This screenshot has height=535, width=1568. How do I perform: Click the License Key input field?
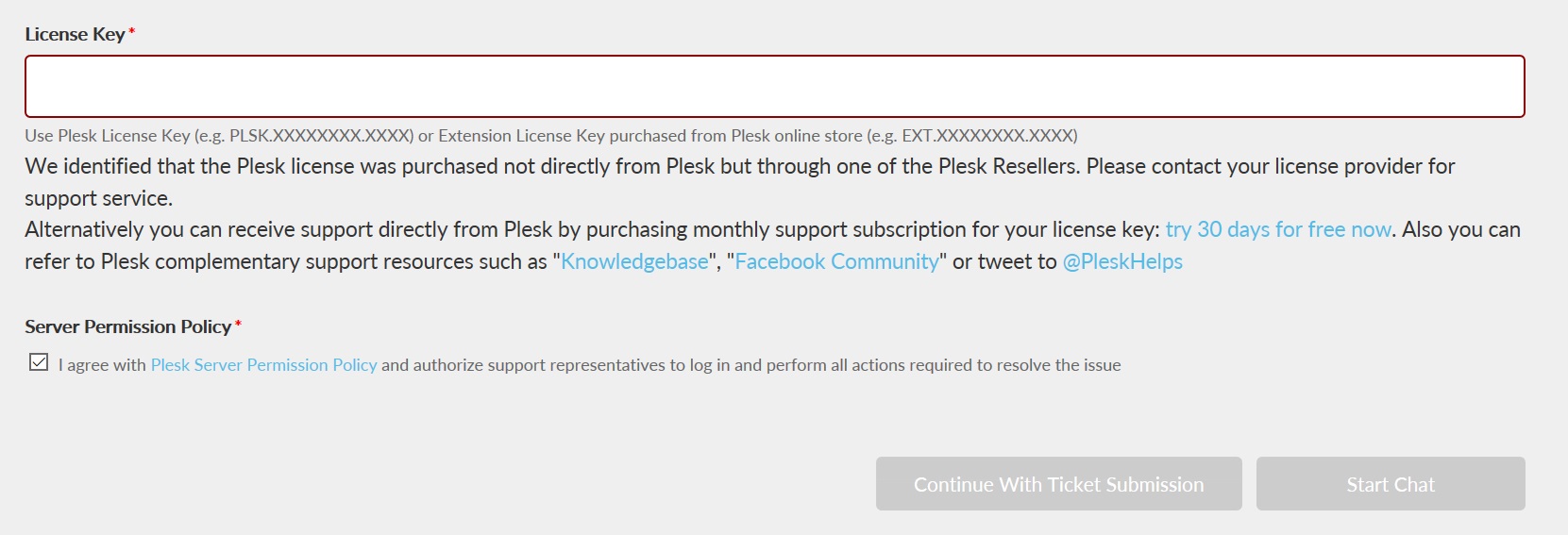[774, 87]
